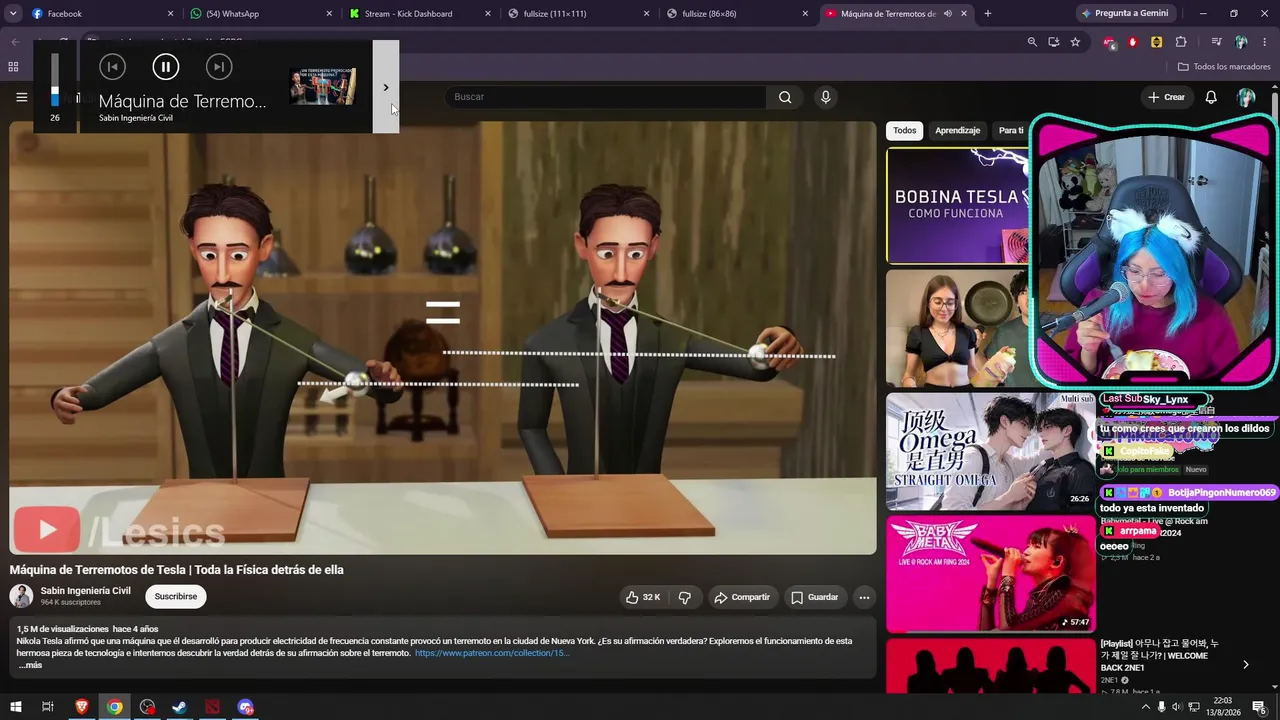Start voice search with microphone icon
Screen dimensions: 1280x720
825,97
